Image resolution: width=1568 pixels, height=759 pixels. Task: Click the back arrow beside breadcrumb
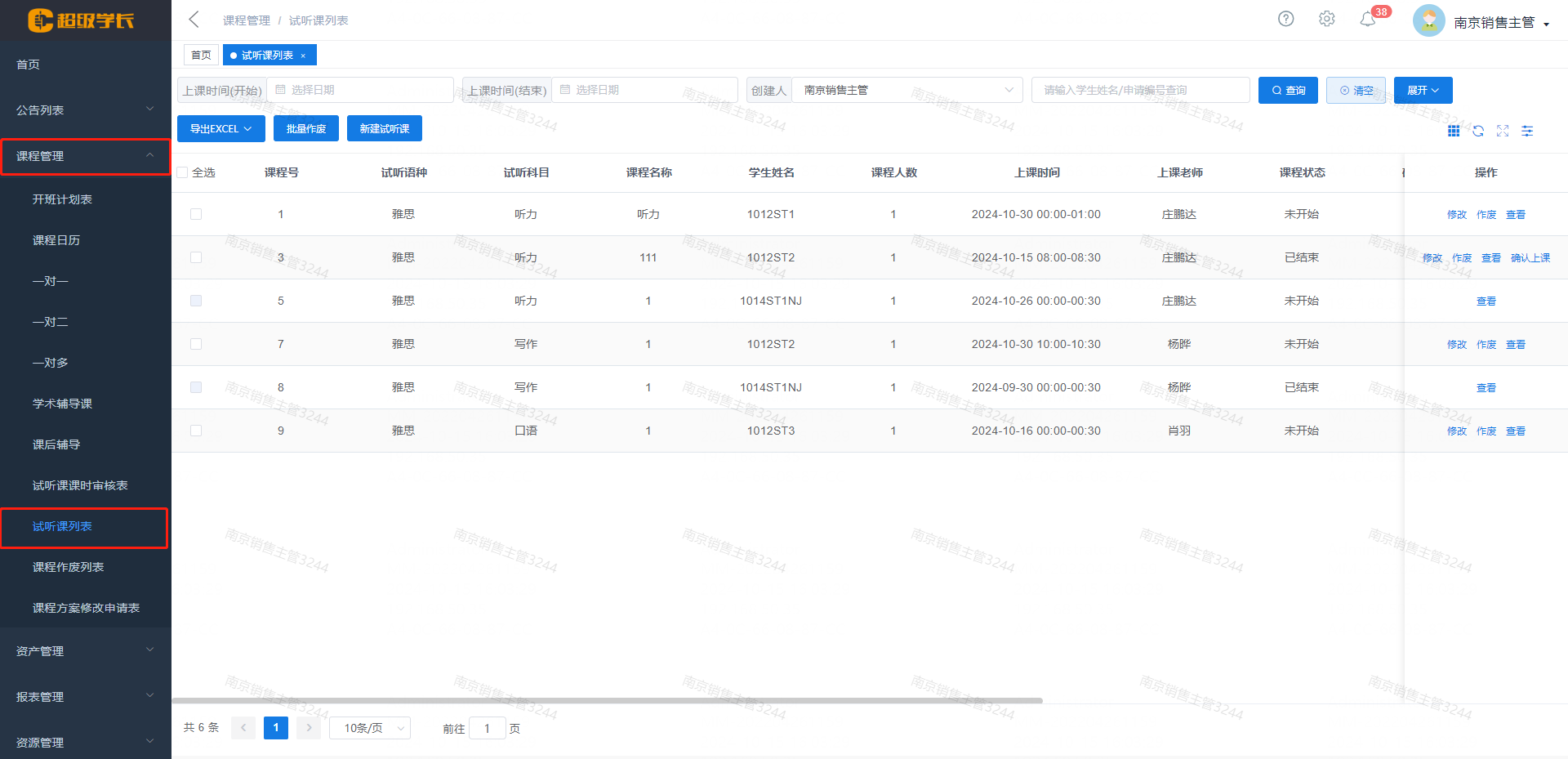194,20
